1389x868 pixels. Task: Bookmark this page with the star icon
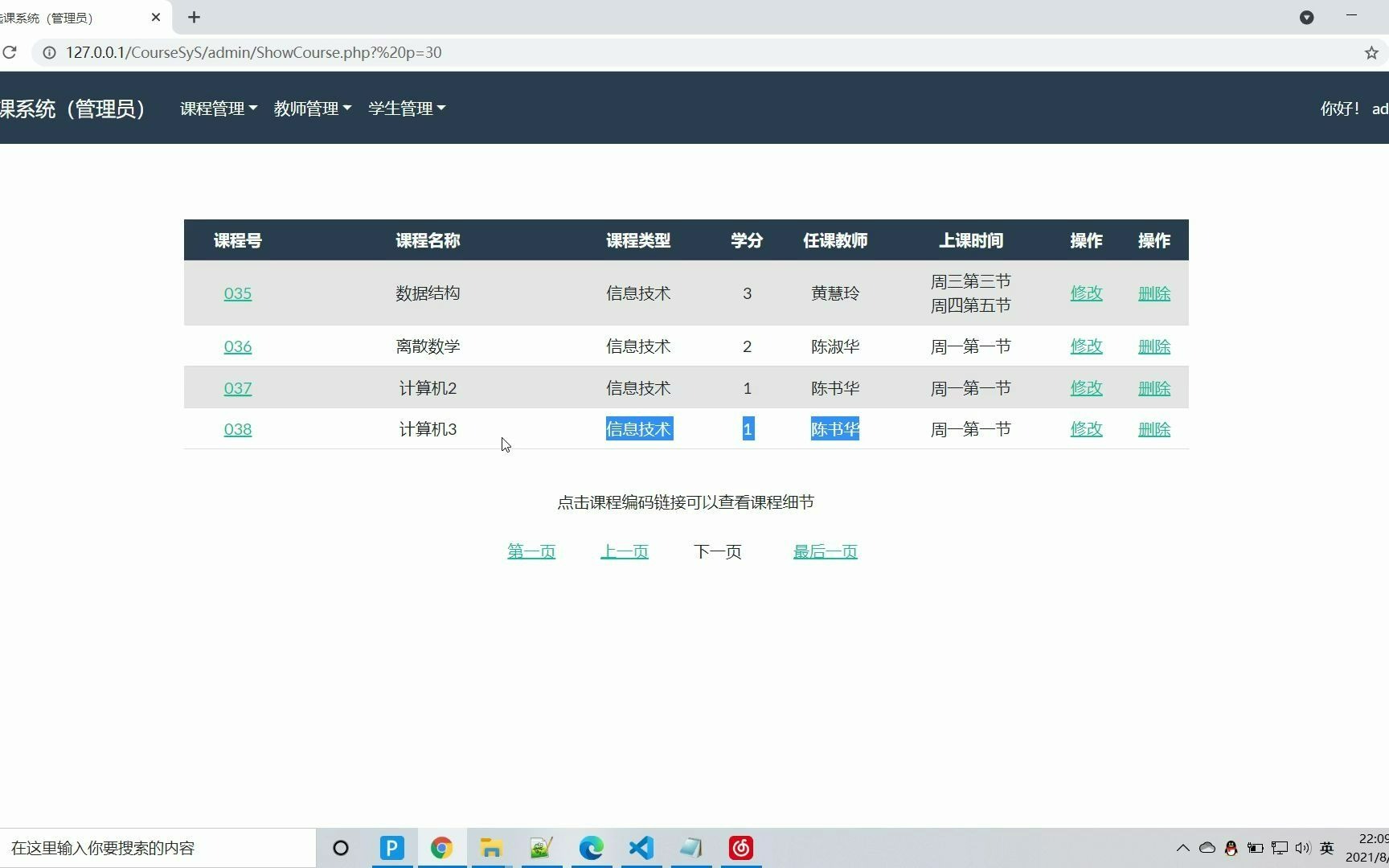pos(1371,52)
